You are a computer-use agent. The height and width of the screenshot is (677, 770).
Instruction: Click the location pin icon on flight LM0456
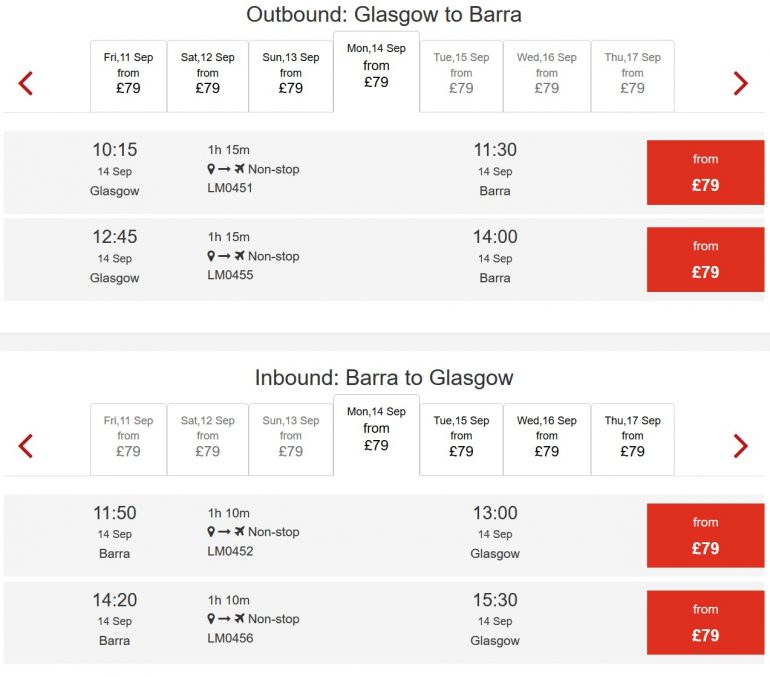pyautogui.click(x=211, y=620)
